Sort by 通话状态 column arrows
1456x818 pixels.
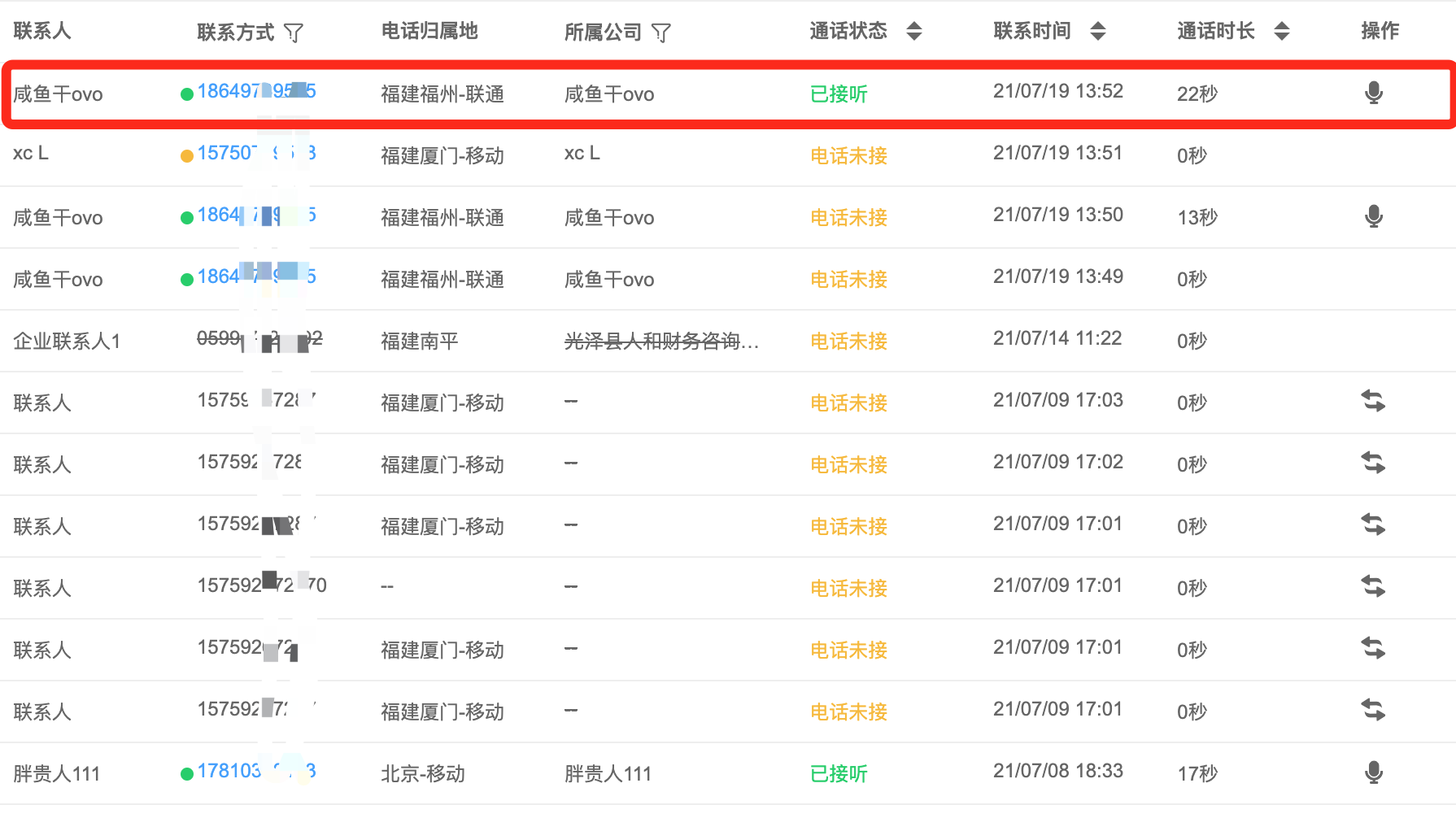[x=914, y=31]
